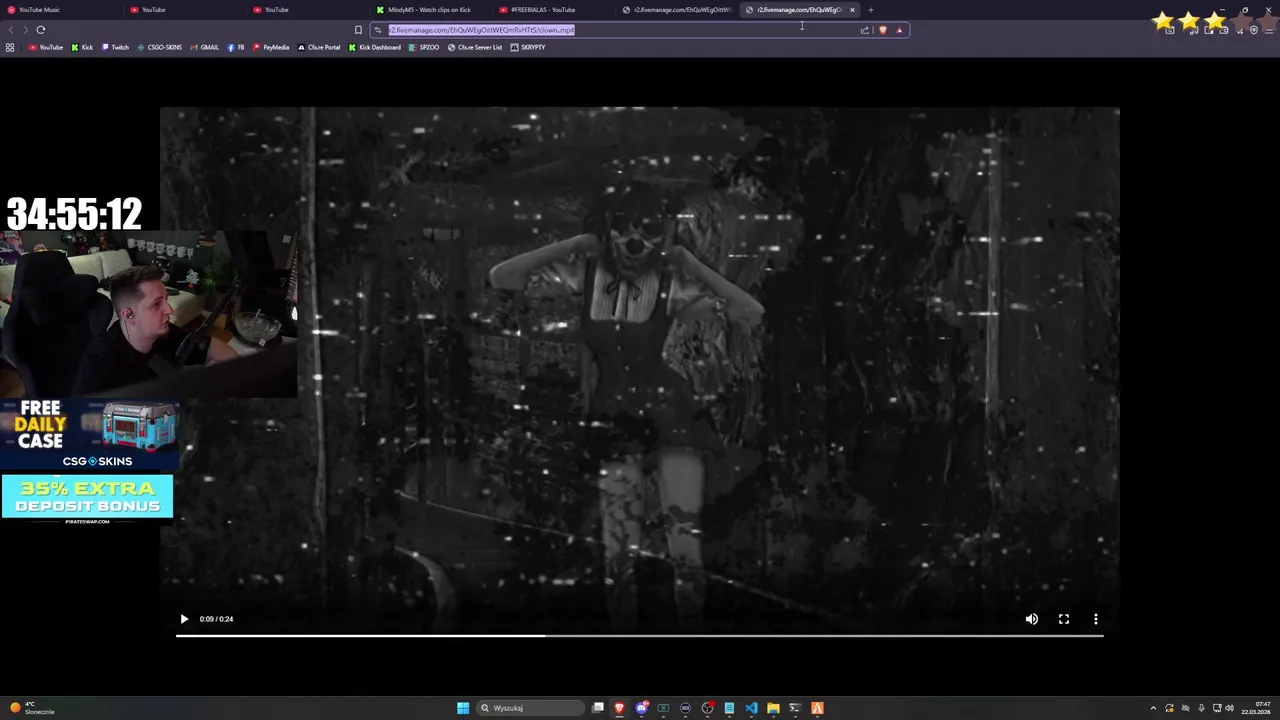Open the microphone tray icon
The image size is (1280, 720).
(x=1201, y=708)
